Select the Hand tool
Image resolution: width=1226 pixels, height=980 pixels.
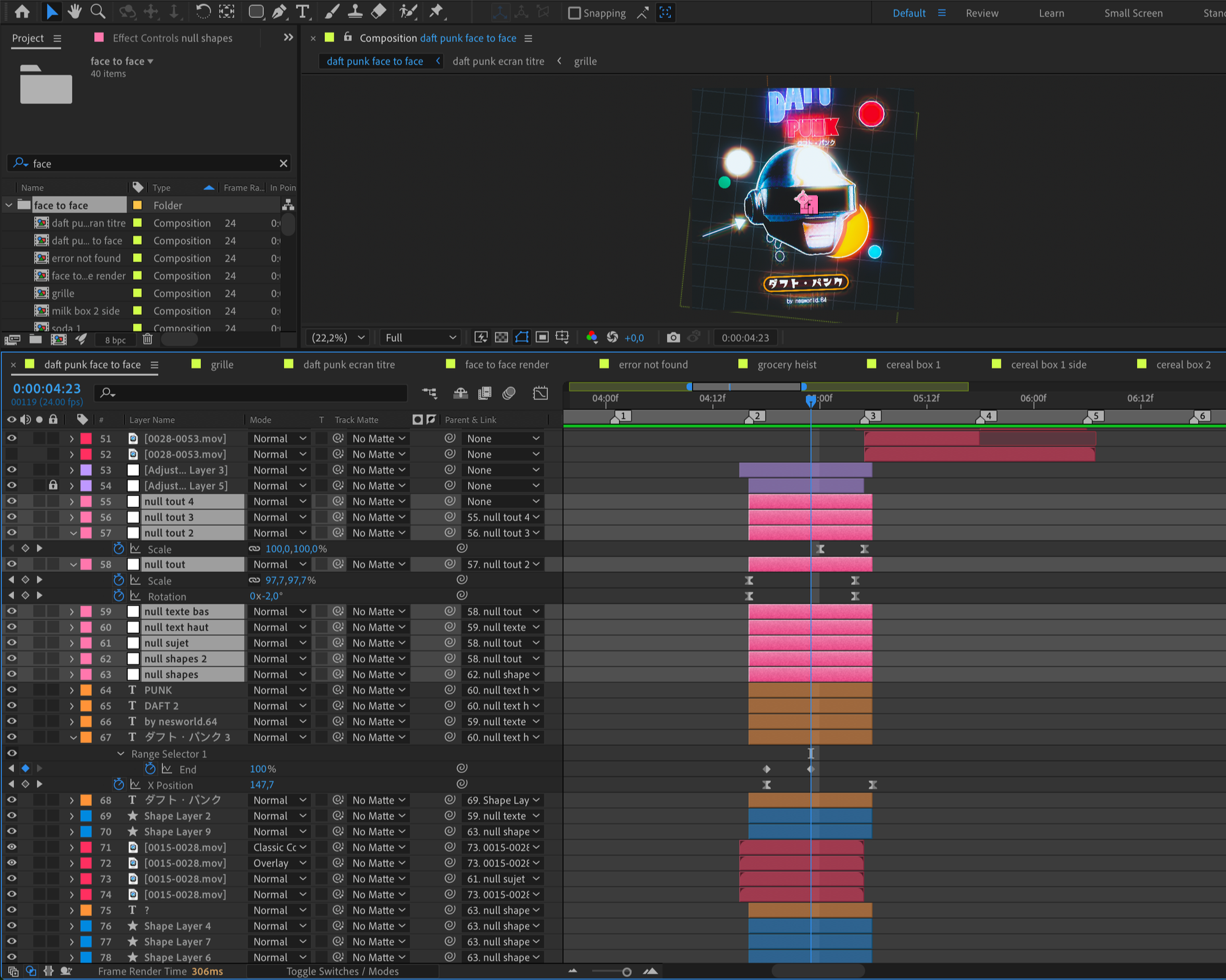click(74, 12)
